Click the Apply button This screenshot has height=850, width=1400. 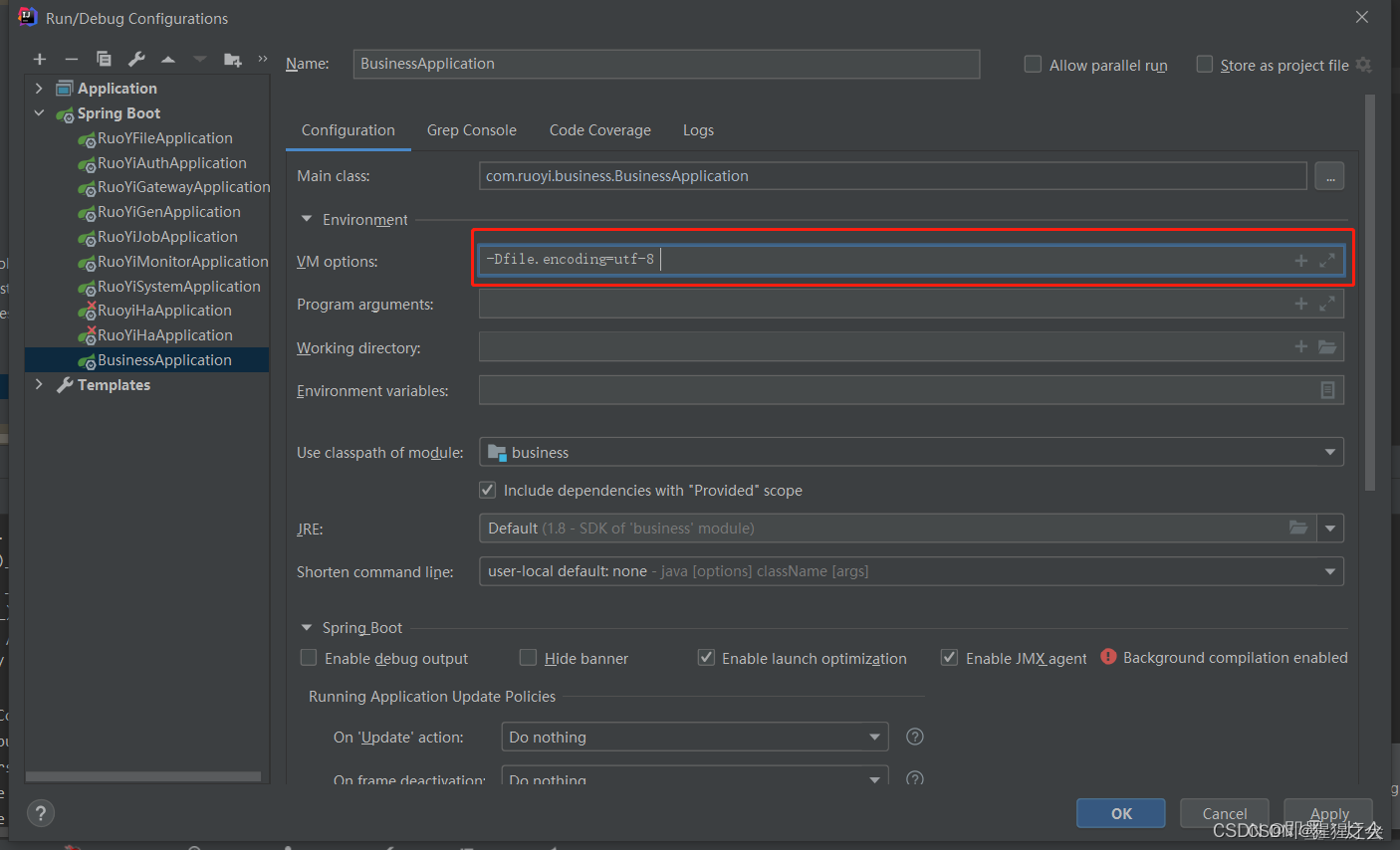click(1329, 813)
